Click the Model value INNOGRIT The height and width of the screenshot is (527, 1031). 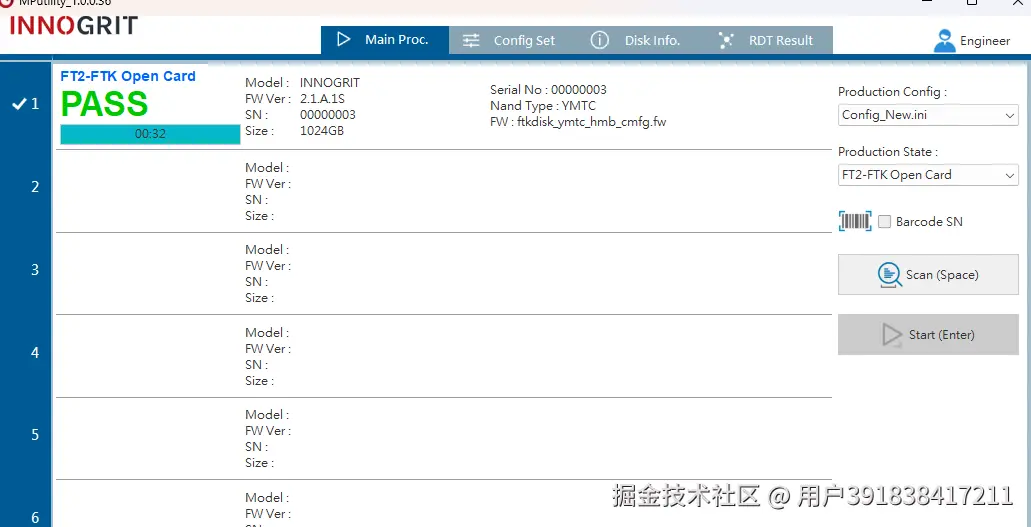coord(330,83)
